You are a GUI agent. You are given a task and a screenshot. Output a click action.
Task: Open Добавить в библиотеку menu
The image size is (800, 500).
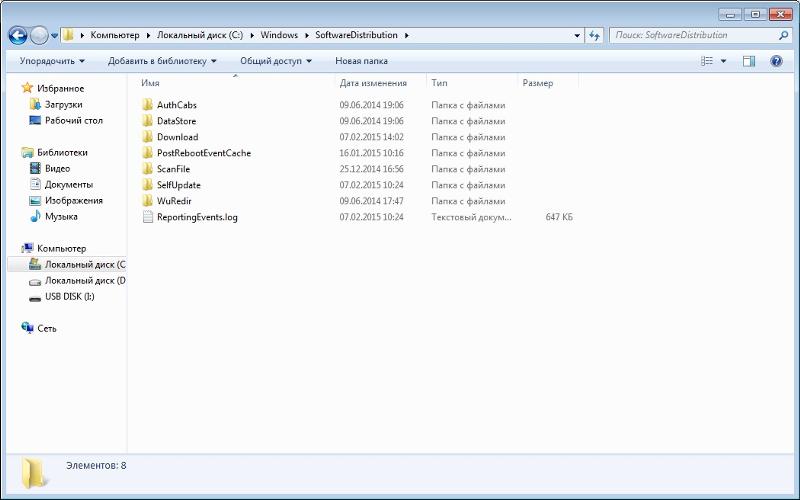click(x=162, y=61)
